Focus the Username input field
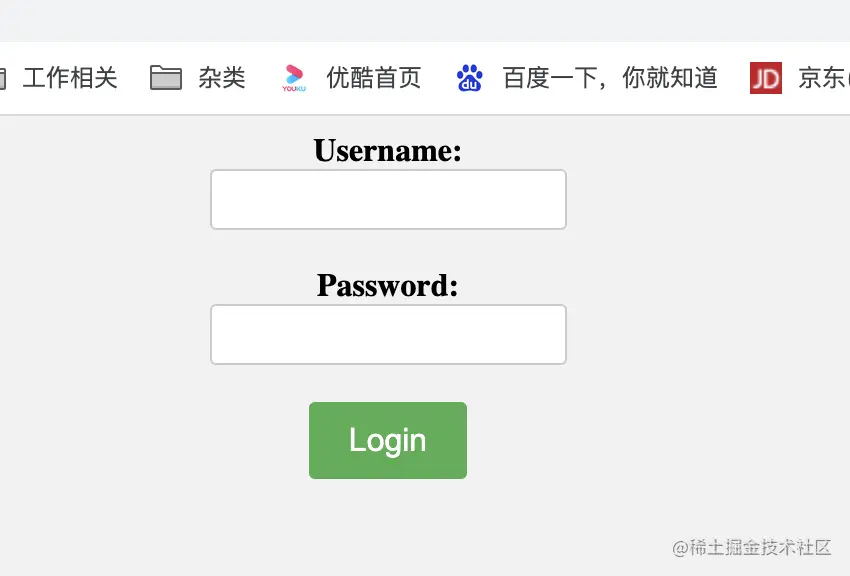 click(388, 199)
